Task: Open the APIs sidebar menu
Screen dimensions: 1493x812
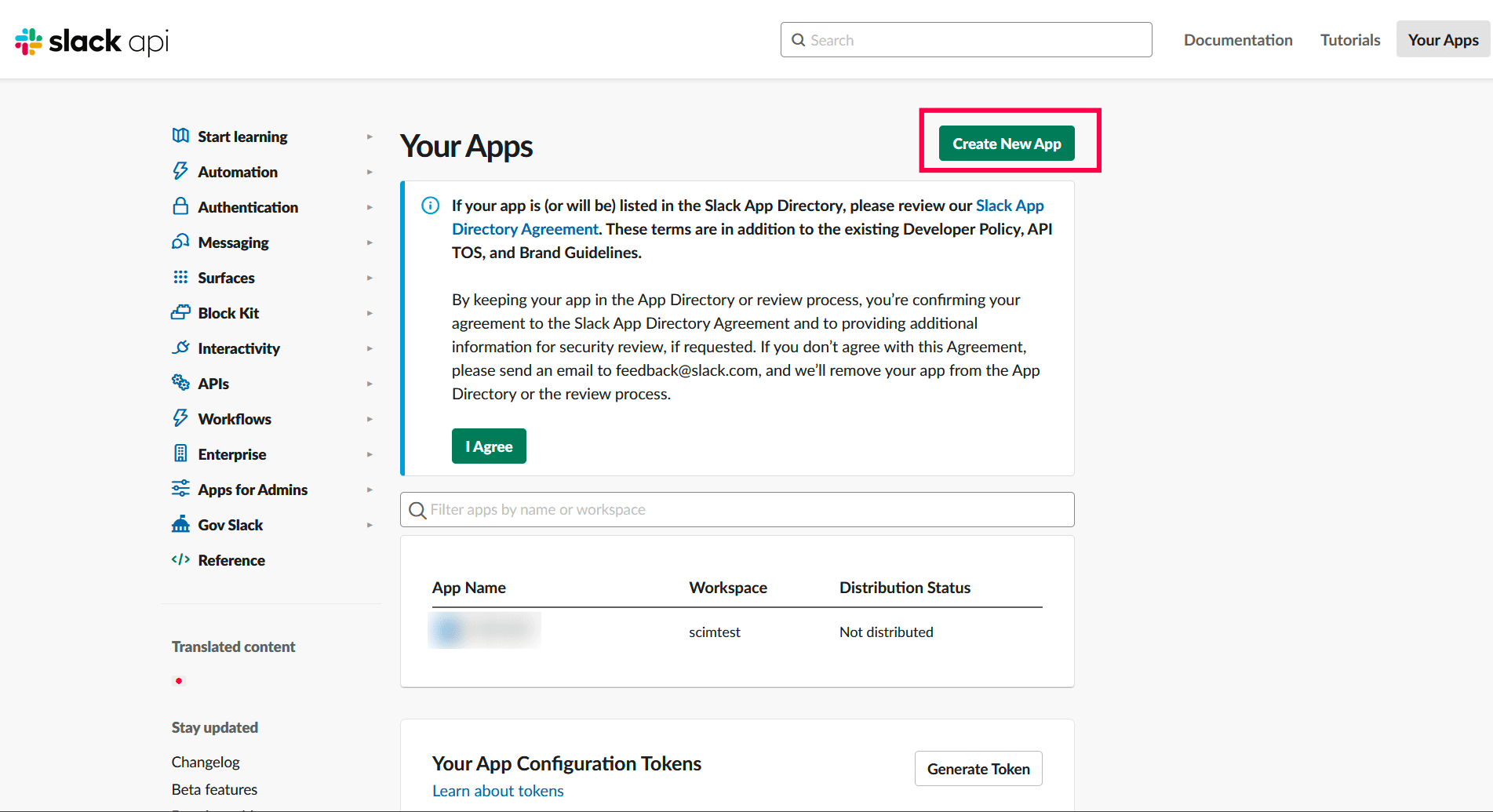Action: [x=213, y=384]
